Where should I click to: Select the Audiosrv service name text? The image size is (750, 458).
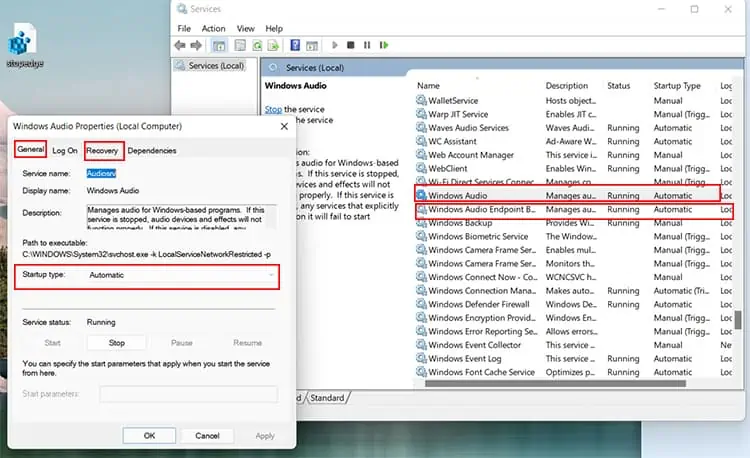click(x=101, y=174)
